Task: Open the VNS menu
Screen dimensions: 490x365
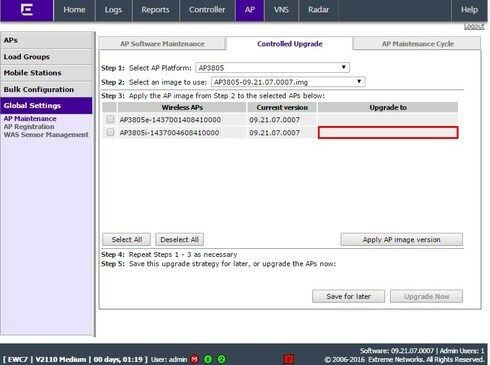Action: [x=281, y=10]
